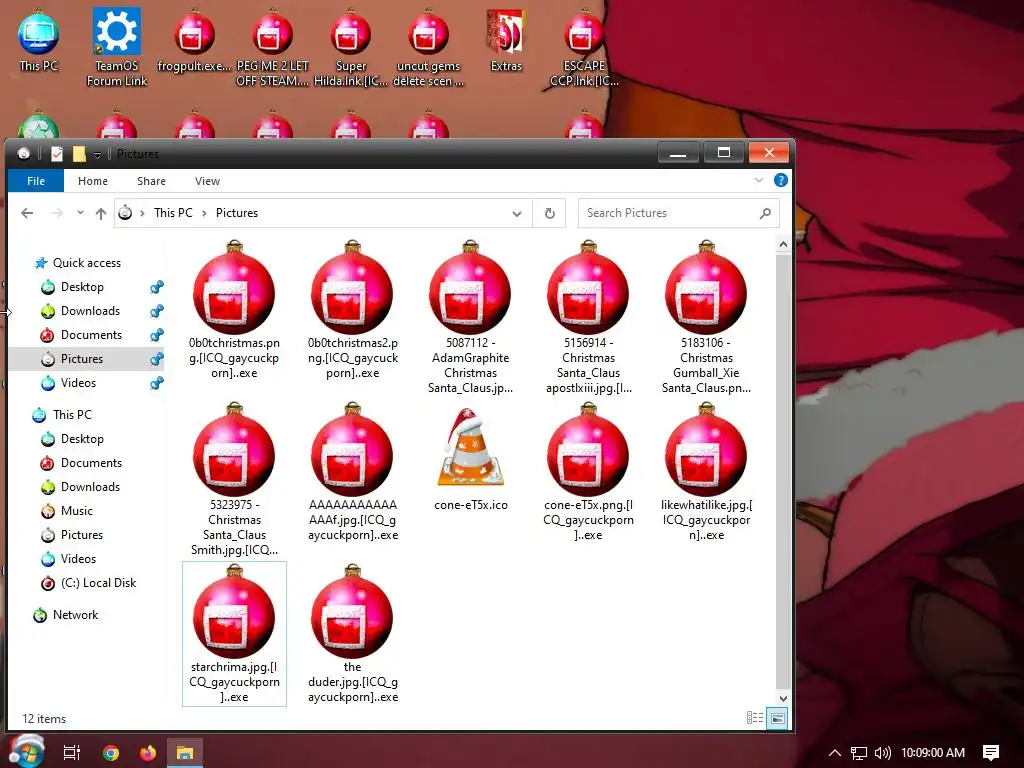Click the file list scroll down arrow

click(x=783, y=697)
